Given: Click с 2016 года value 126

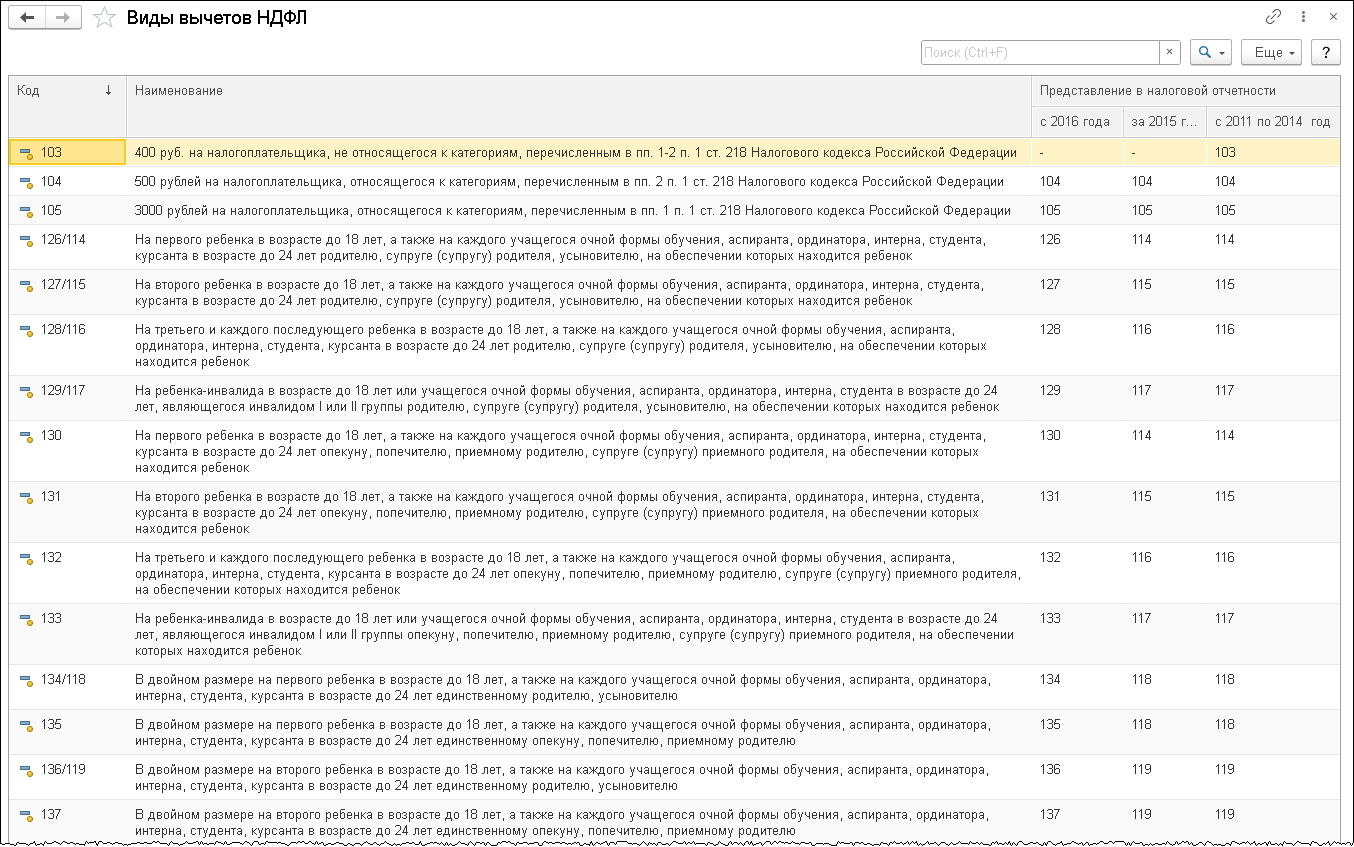Looking at the screenshot, I should 1050,239.
